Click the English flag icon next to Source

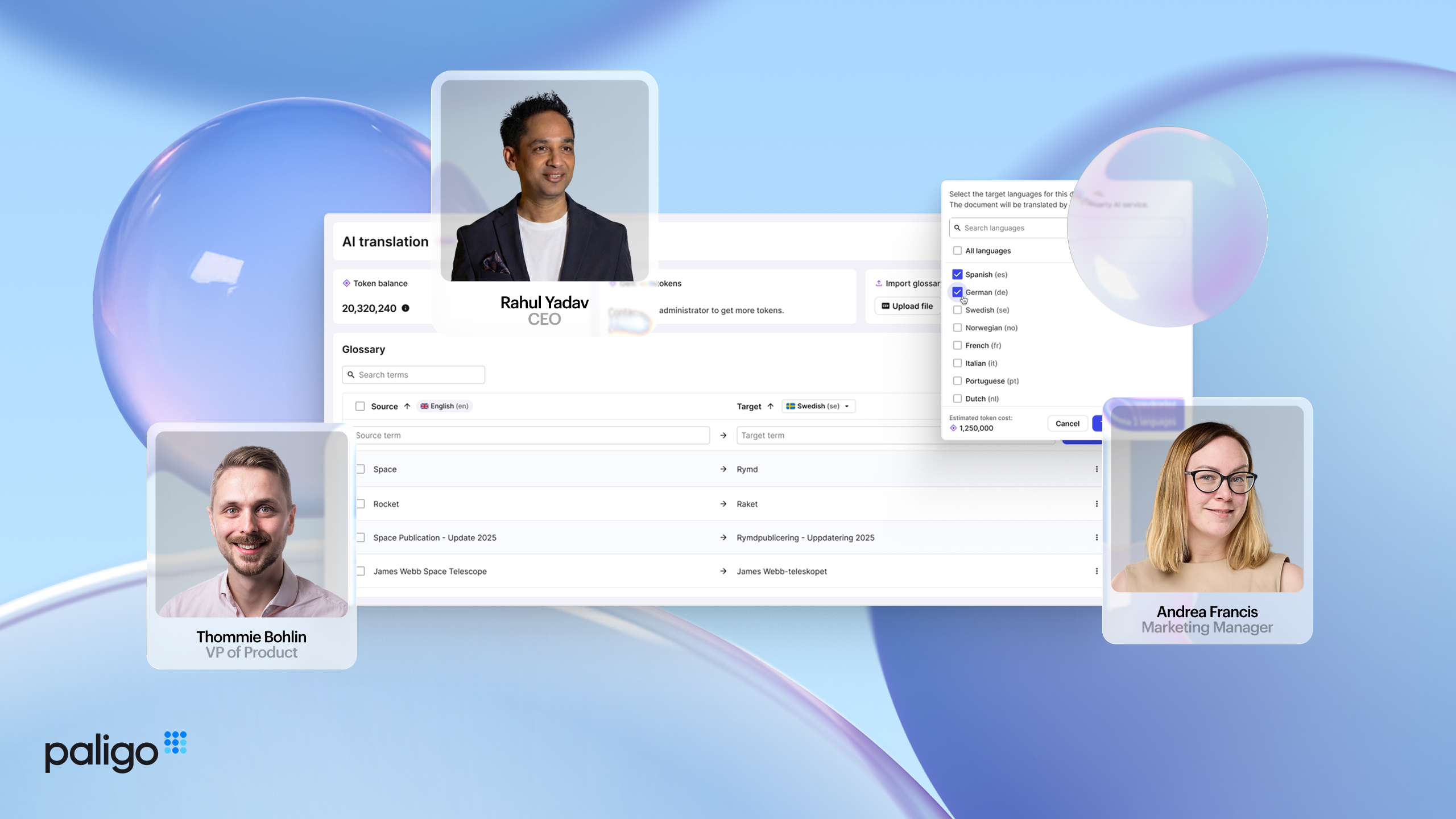[424, 406]
